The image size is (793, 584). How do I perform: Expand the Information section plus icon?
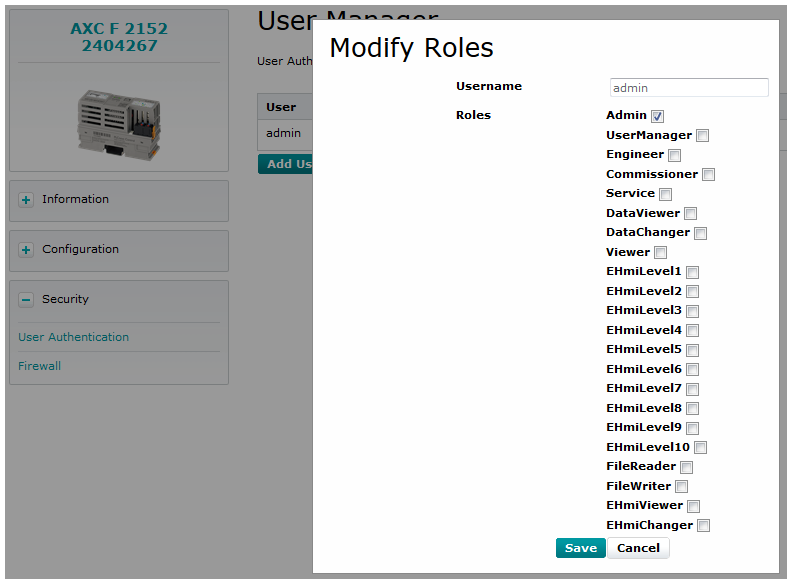click(26, 200)
